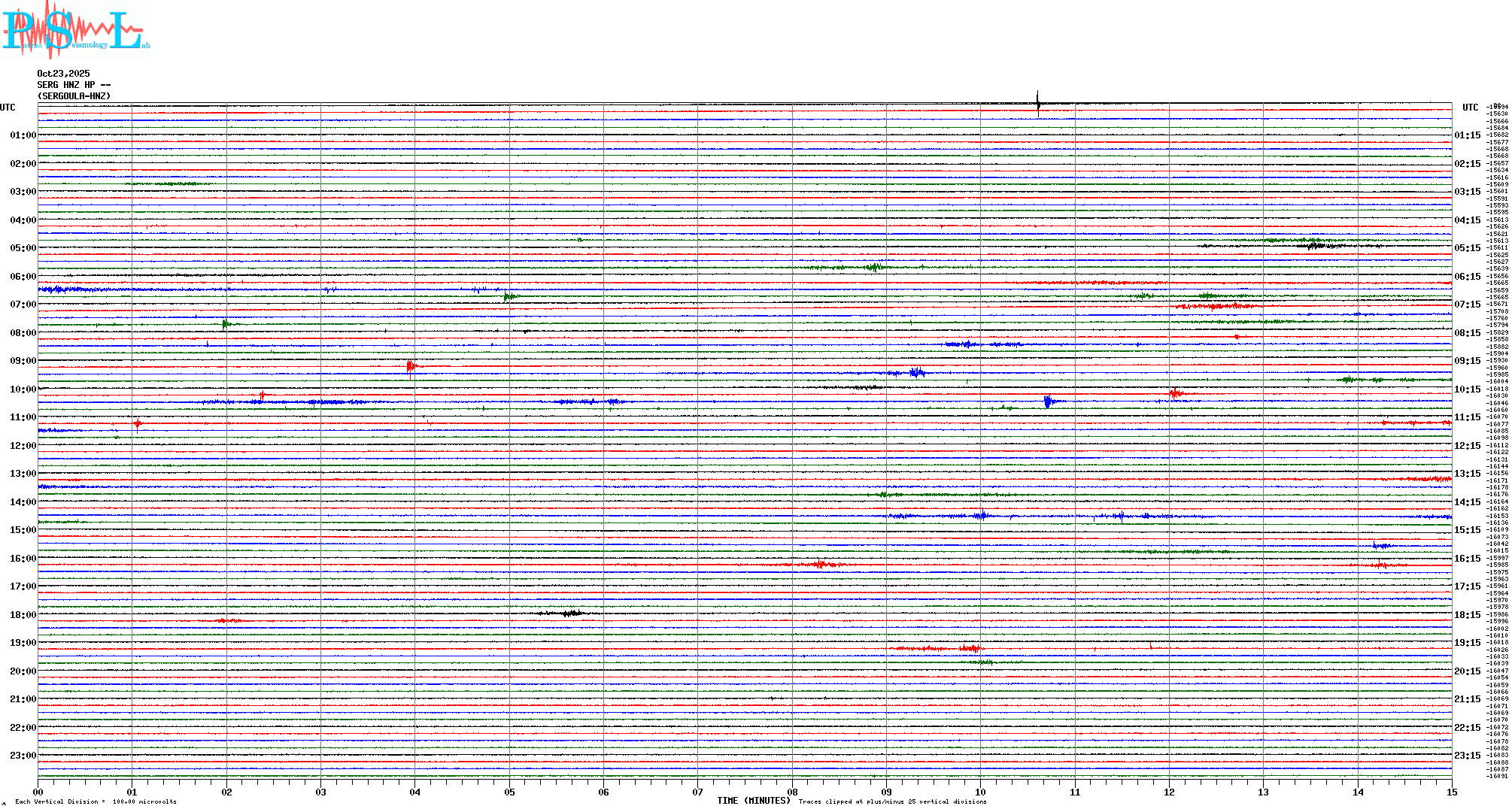Click the UTC header at top right

click(x=1470, y=108)
